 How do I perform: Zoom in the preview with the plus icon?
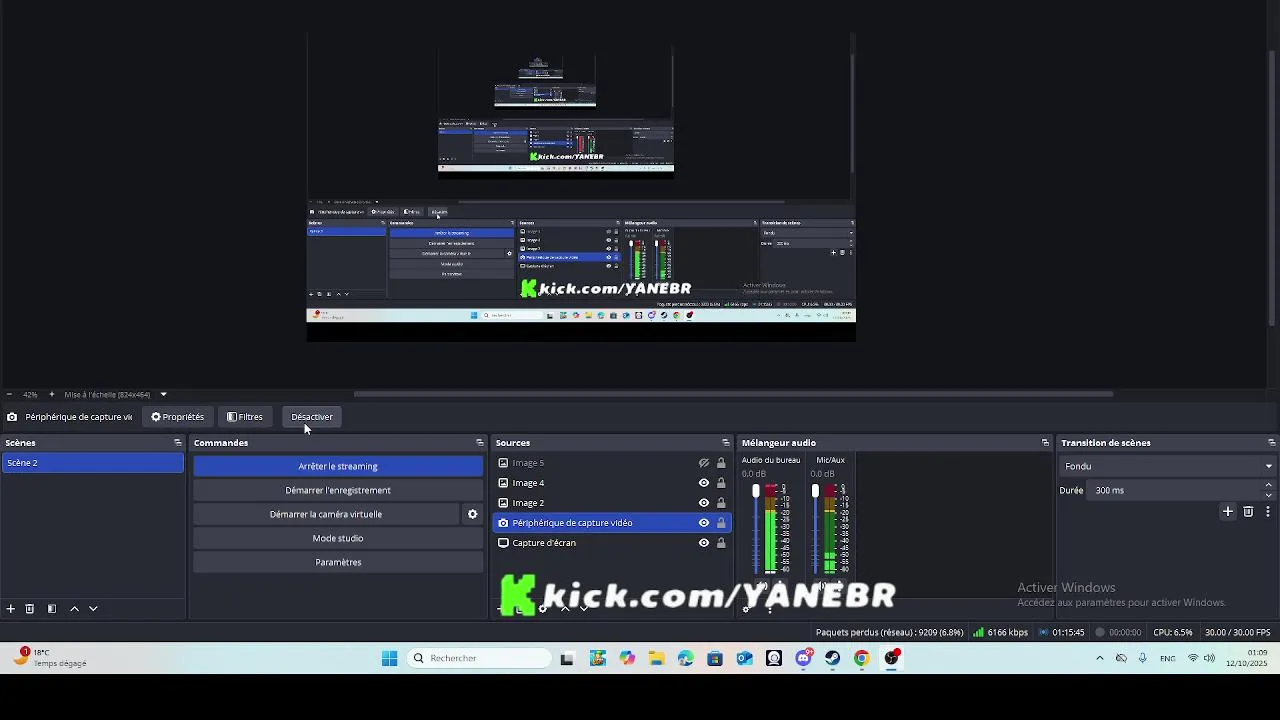pos(52,394)
